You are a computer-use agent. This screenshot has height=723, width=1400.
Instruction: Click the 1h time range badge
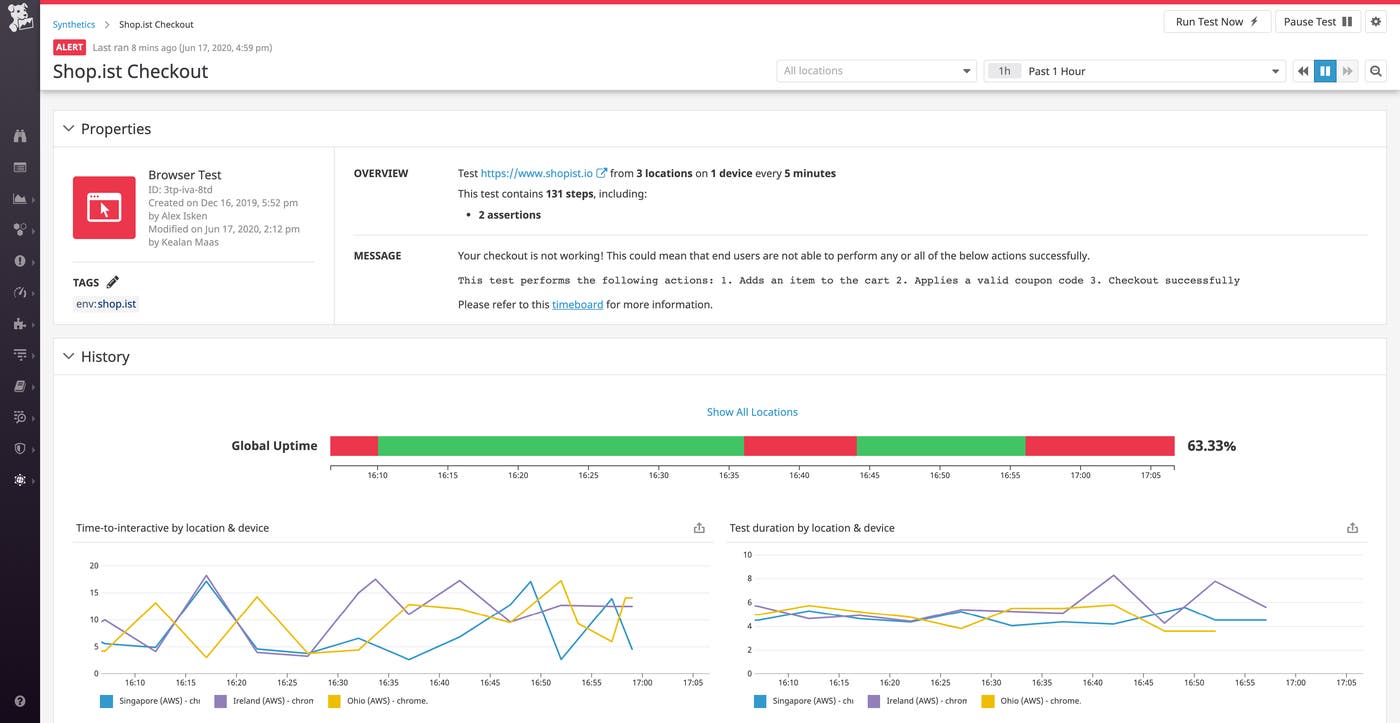point(1003,71)
